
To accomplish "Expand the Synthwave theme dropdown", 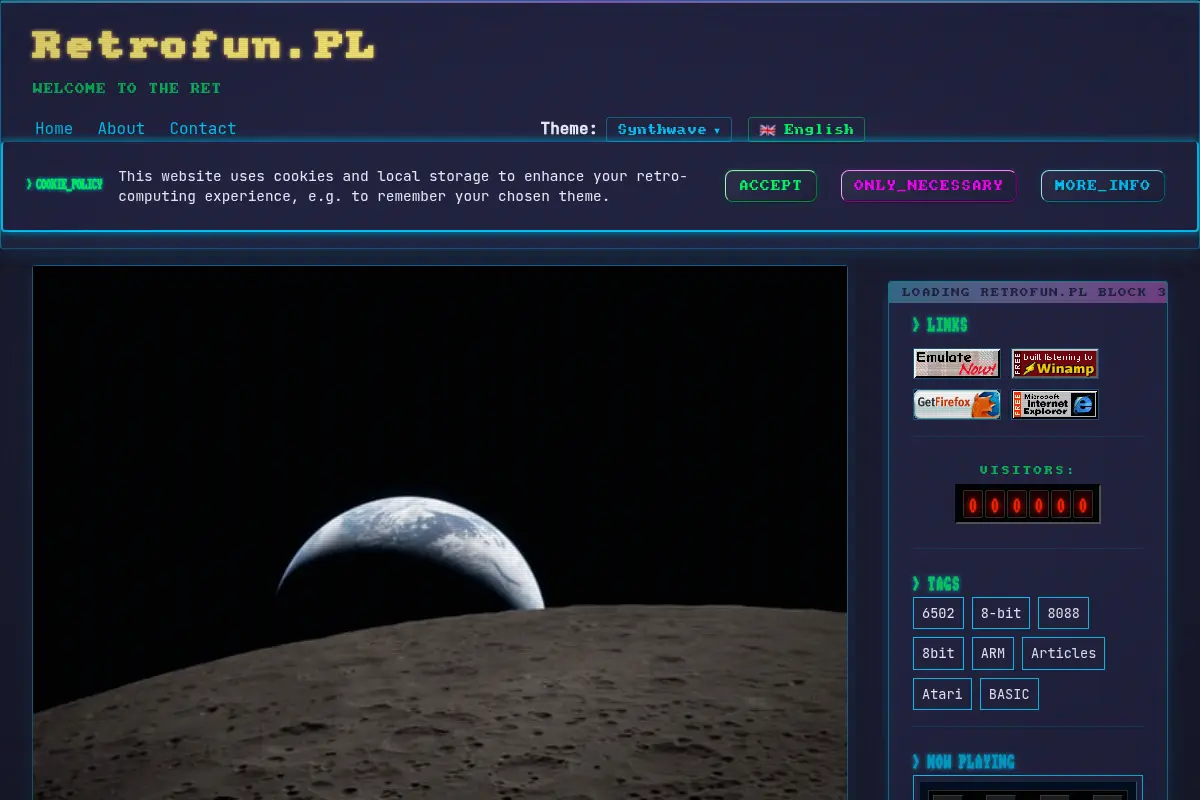I will click(x=669, y=129).
